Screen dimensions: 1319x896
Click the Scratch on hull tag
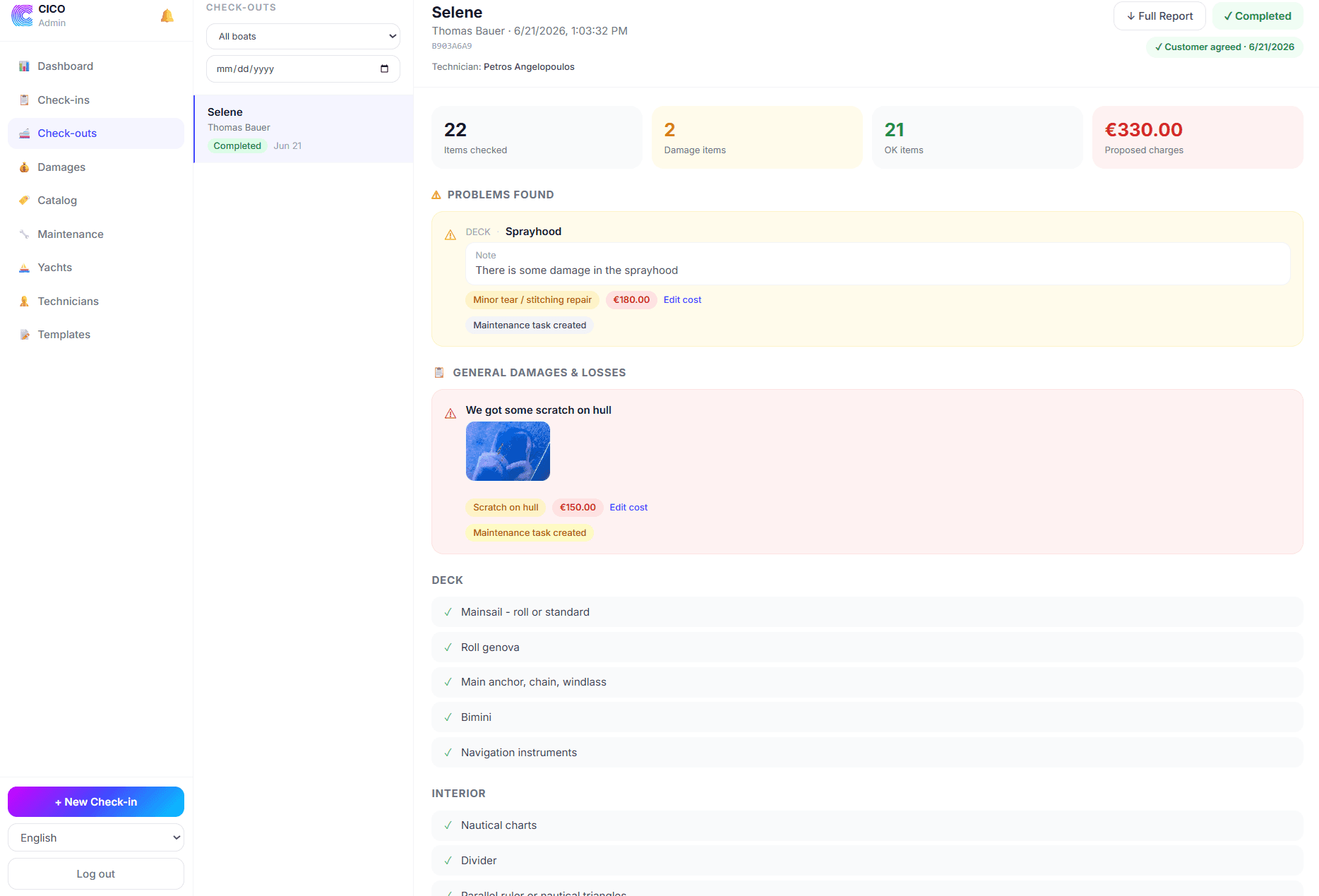coord(506,508)
